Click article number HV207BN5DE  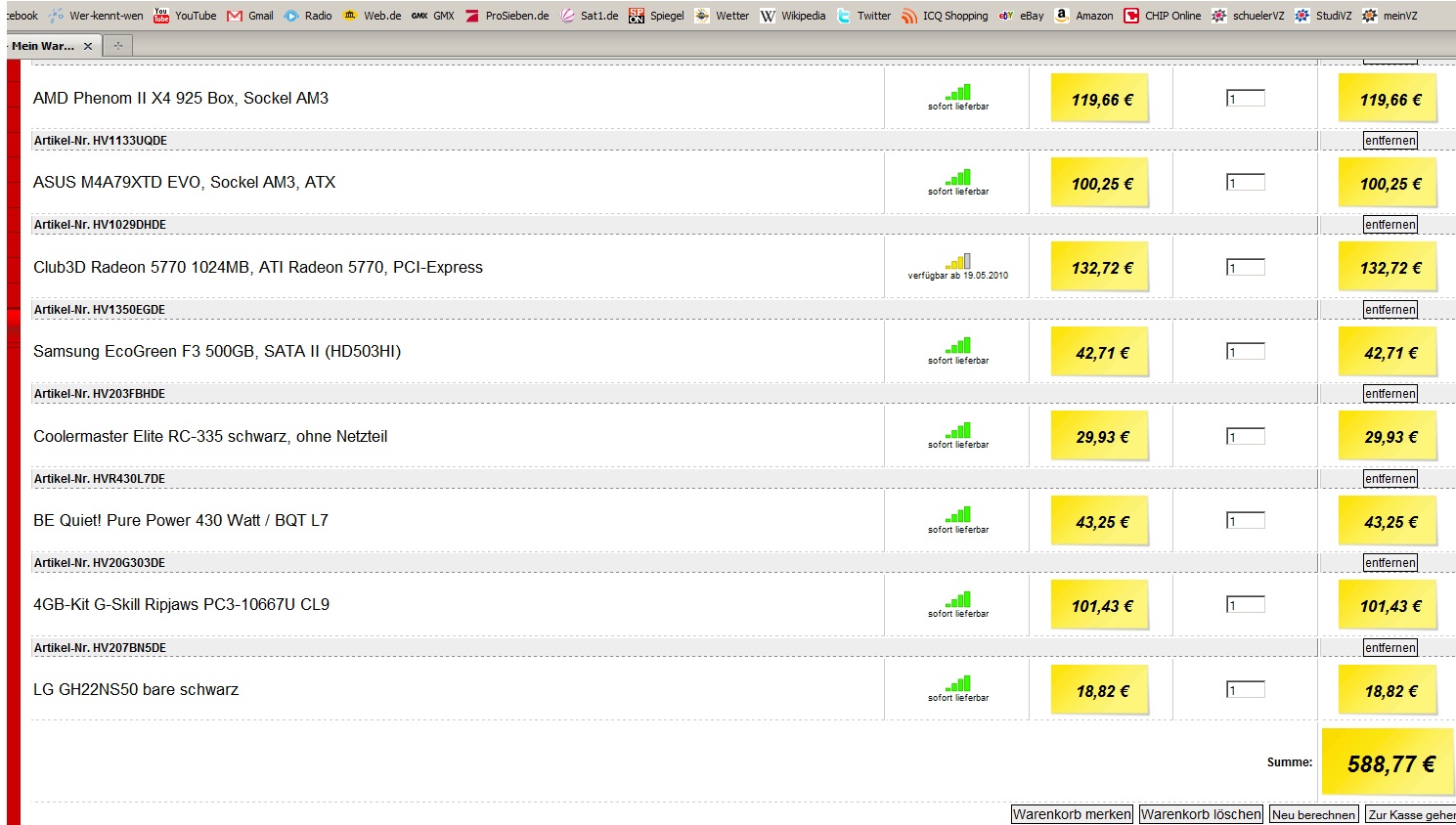(x=100, y=648)
